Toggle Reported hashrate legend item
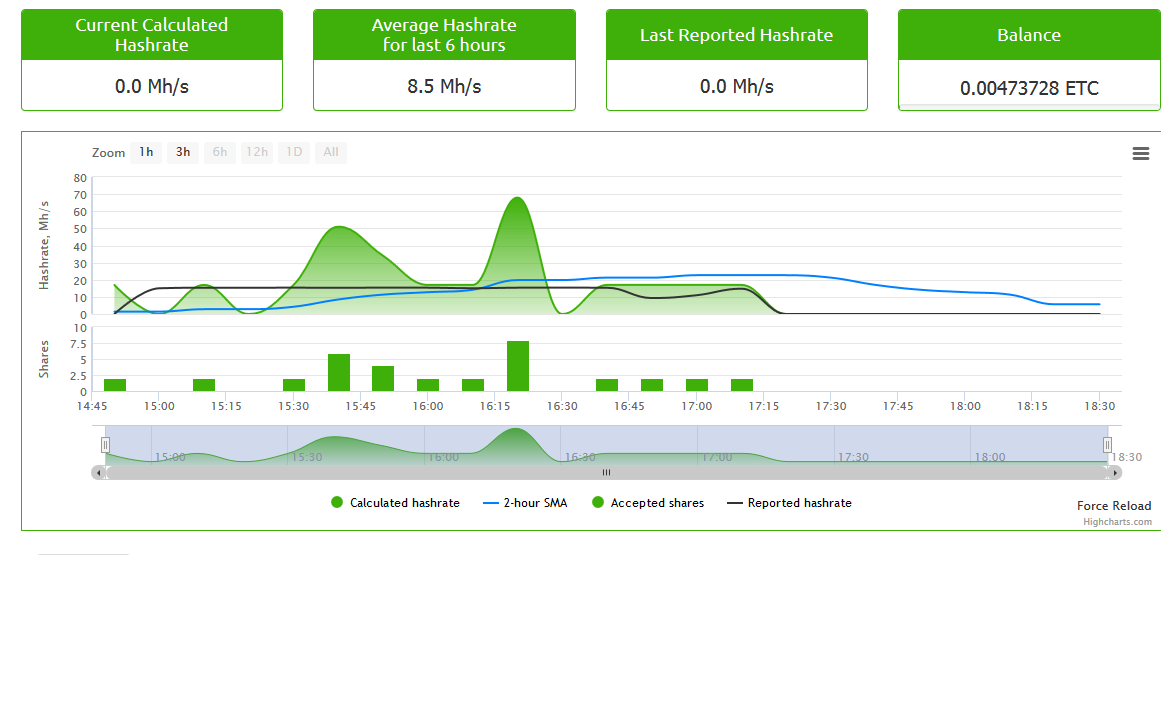This screenshot has height=702, width=1176. tap(789, 502)
